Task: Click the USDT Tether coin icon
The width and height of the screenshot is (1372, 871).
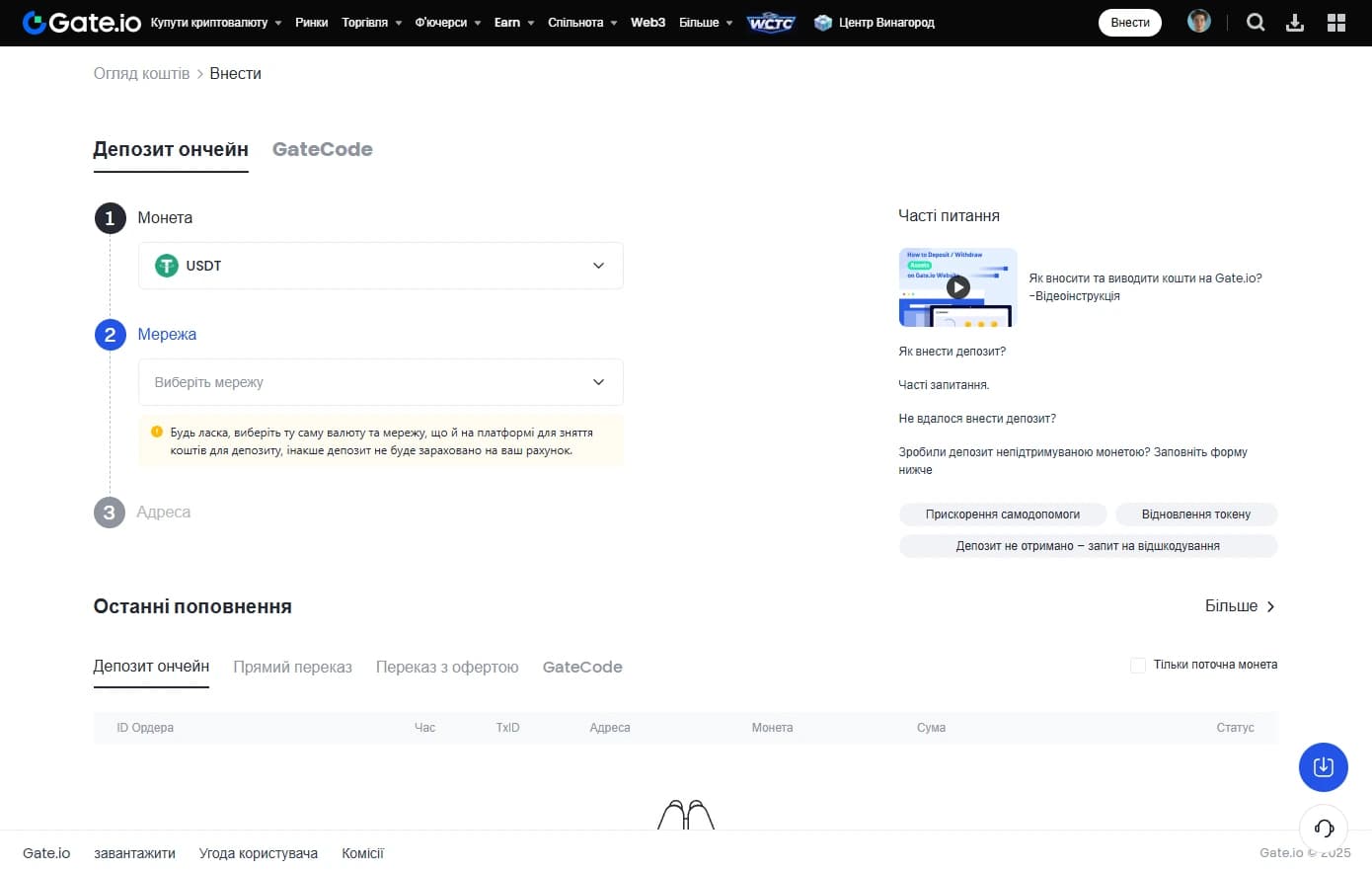Action: coord(167,266)
